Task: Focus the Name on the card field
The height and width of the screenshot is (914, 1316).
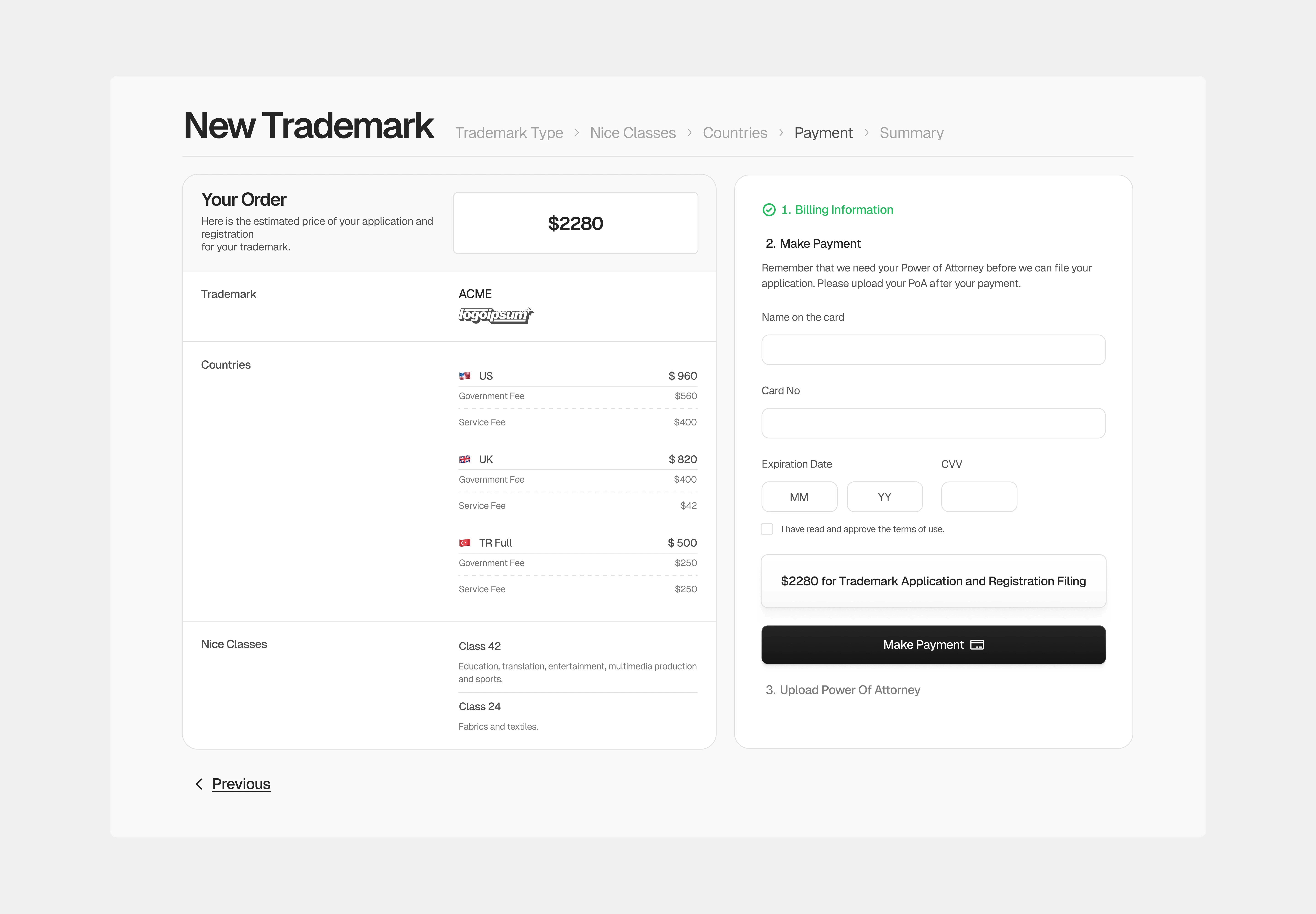Action: [x=933, y=350]
